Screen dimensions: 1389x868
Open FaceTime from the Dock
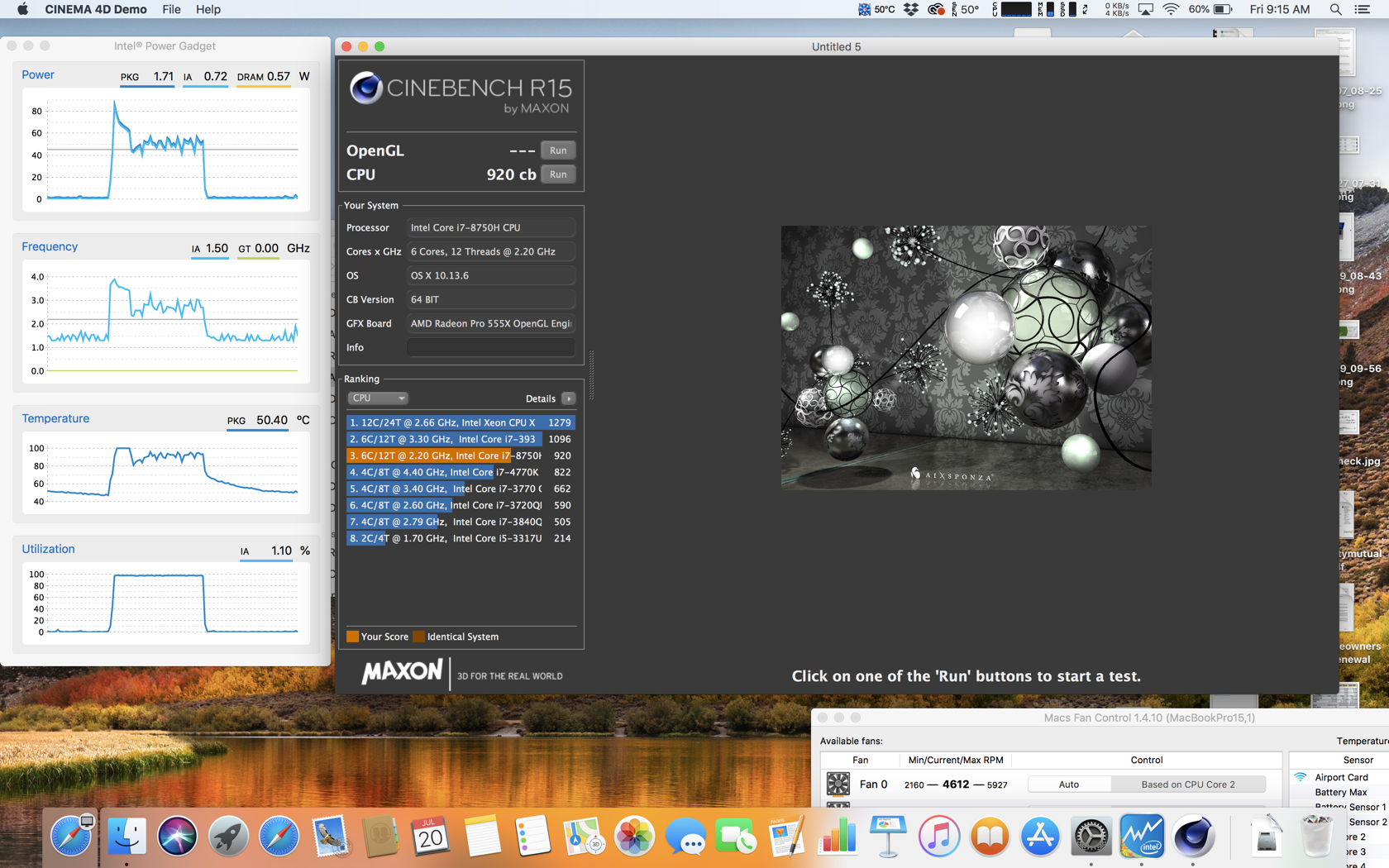point(736,837)
